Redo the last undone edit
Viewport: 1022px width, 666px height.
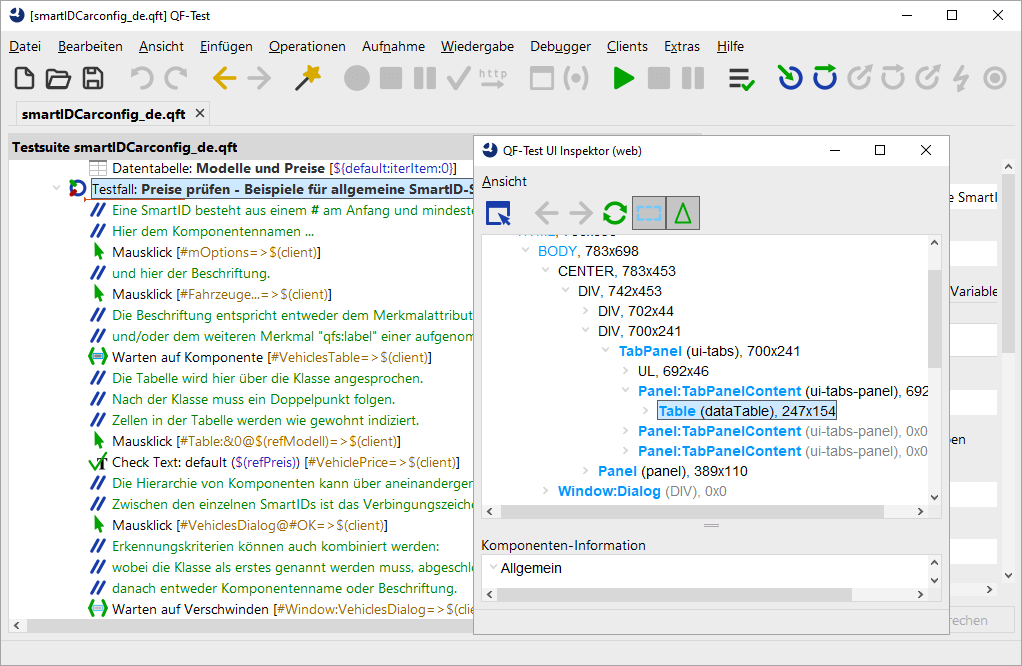point(175,78)
